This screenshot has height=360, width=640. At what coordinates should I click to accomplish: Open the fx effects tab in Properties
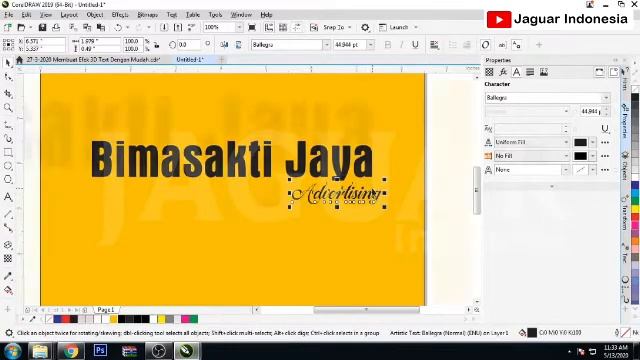pos(503,72)
